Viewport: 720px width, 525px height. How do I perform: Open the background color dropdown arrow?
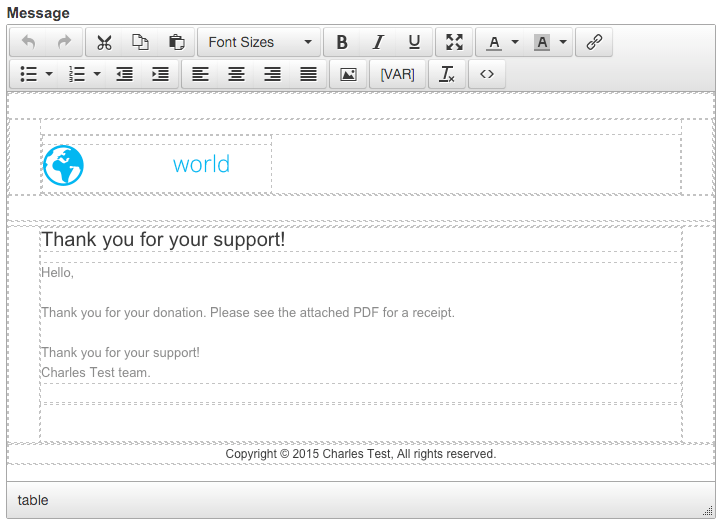coord(563,42)
